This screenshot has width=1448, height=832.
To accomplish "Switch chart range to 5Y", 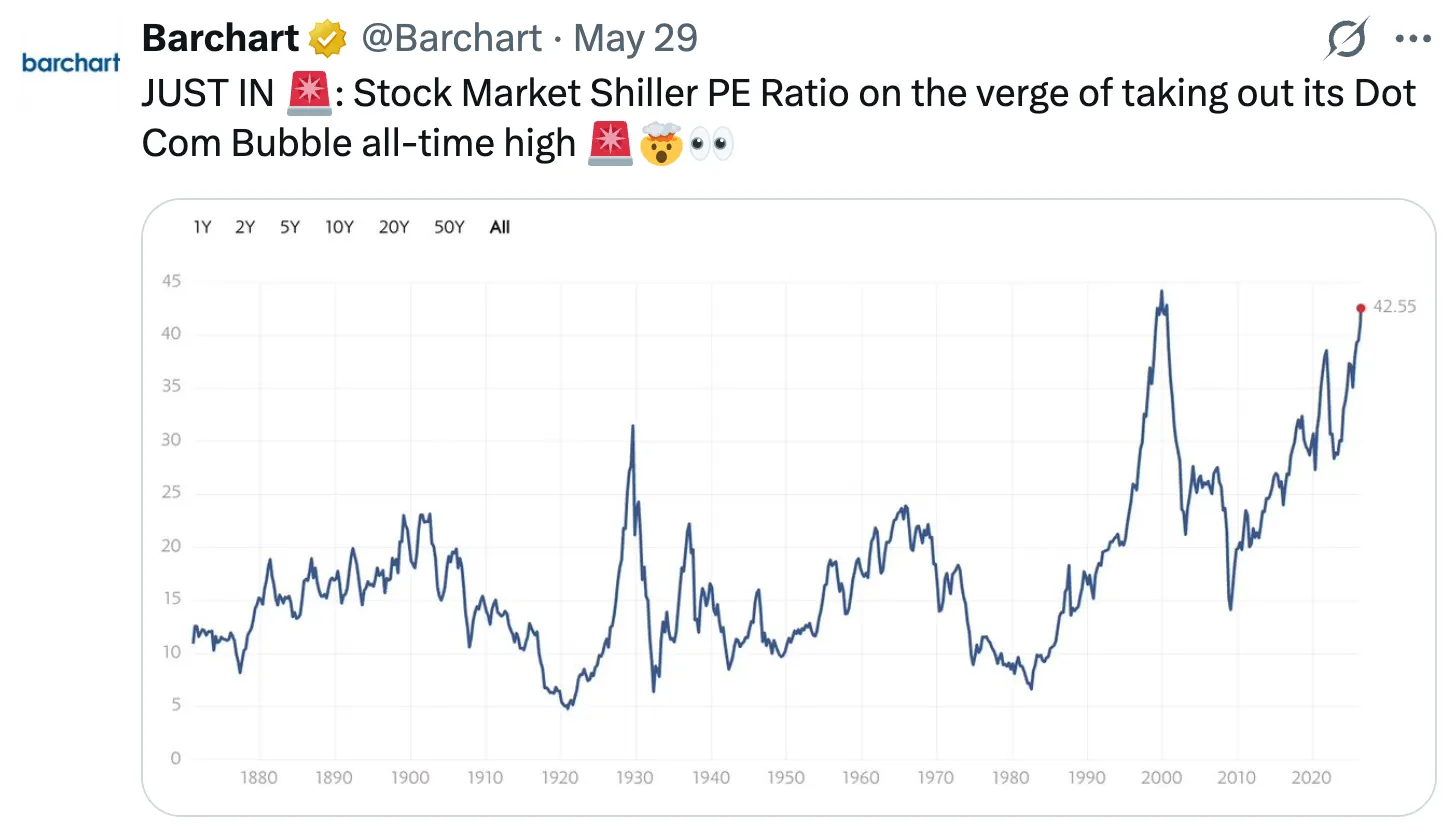I will 290,227.
